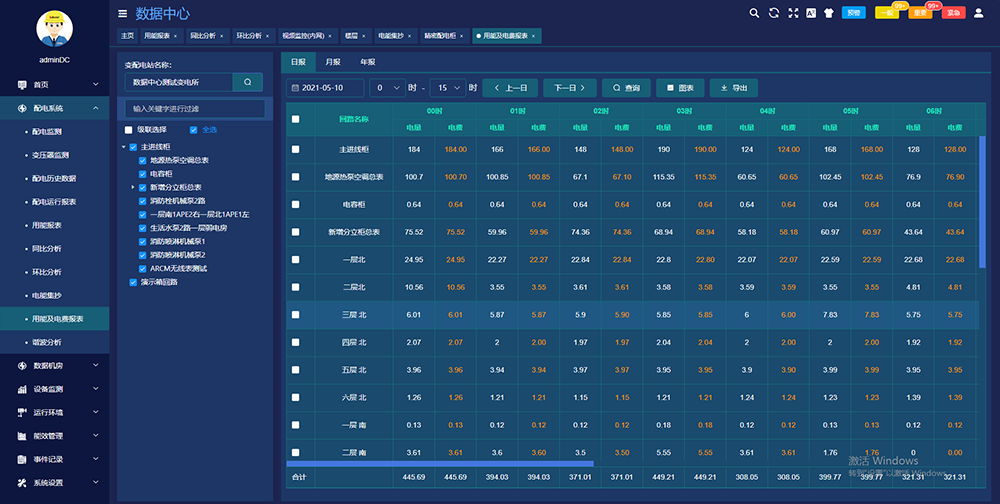Image resolution: width=1000 pixels, height=504 pixels.
Task: Check the 三层北 row checkbox
Action: pyautogui.click(x=295, y=314)
